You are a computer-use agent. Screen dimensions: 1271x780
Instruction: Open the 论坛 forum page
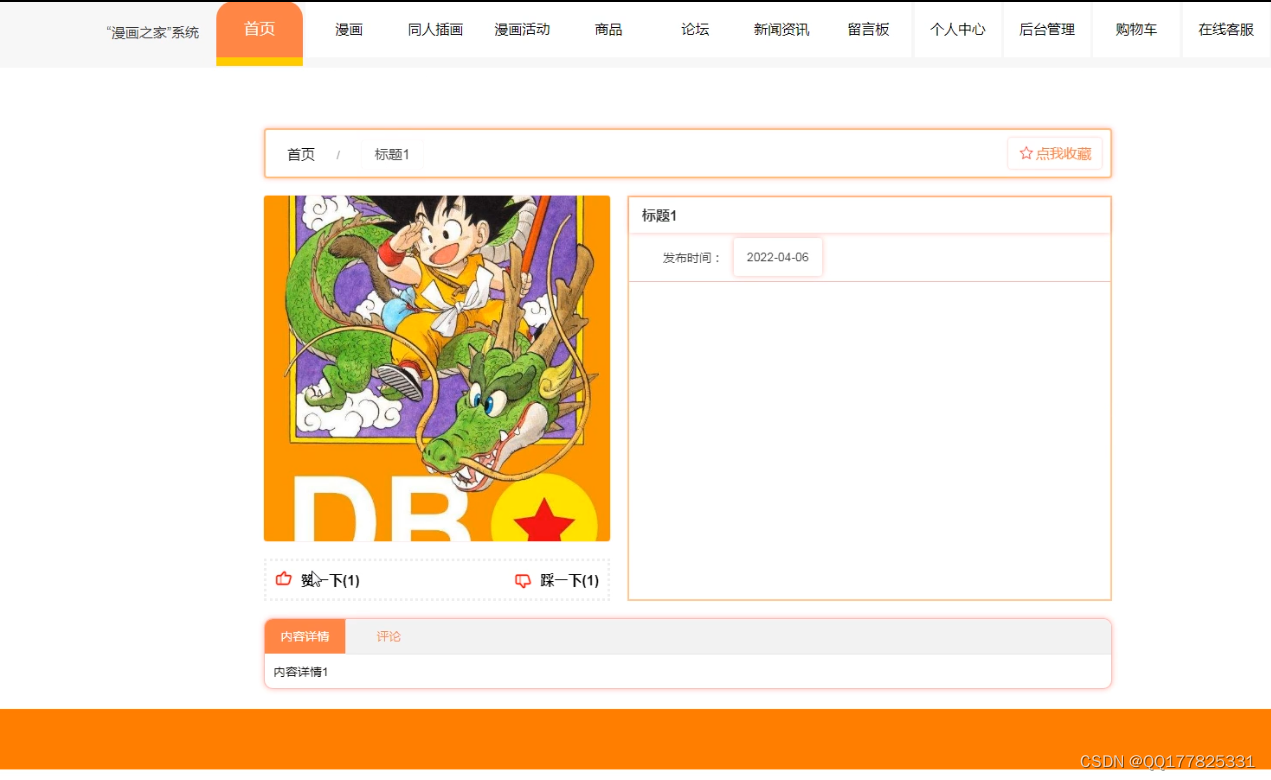point(694,30)
